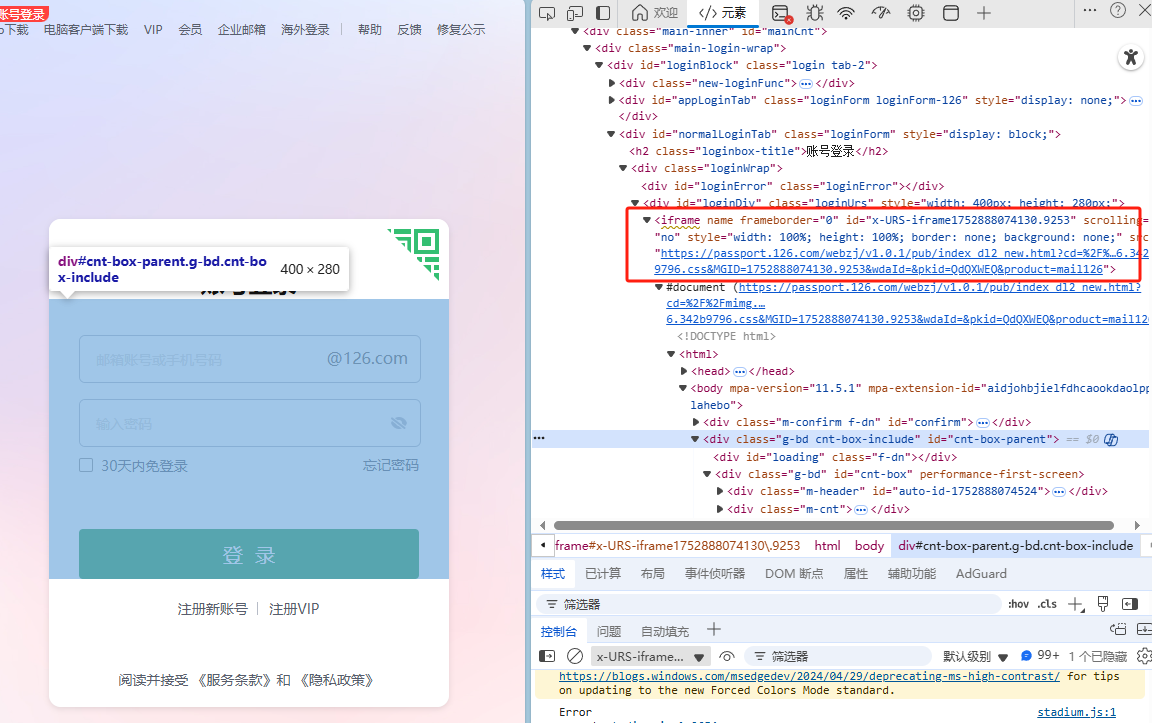Screen dimensions: 1152x723
Task: Open the AdGuard tab in styles pane
Action: point(981,573)
